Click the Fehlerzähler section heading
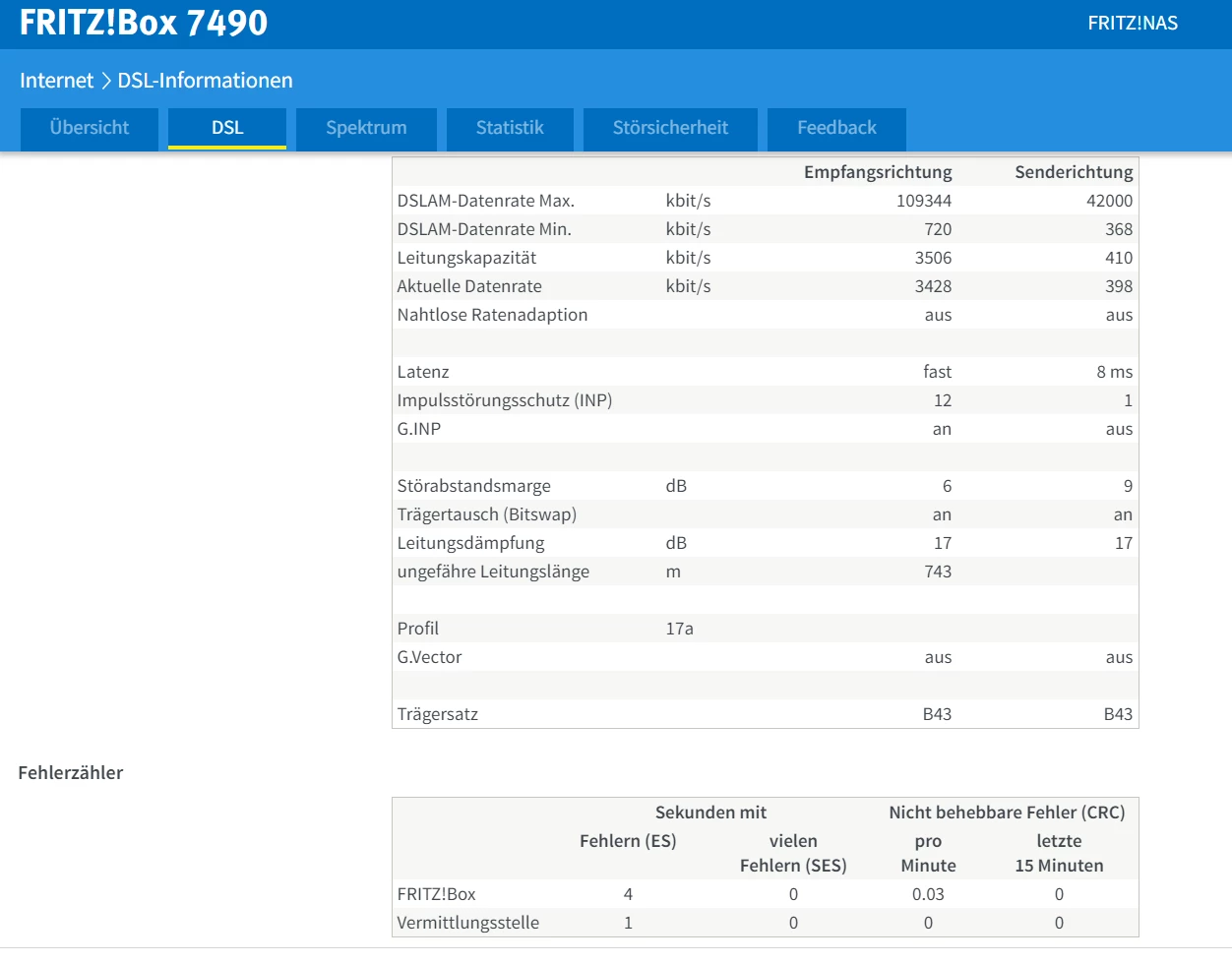Image resolution: width=1232 pixels, height=964 pixels. click(x=71, y=773)
